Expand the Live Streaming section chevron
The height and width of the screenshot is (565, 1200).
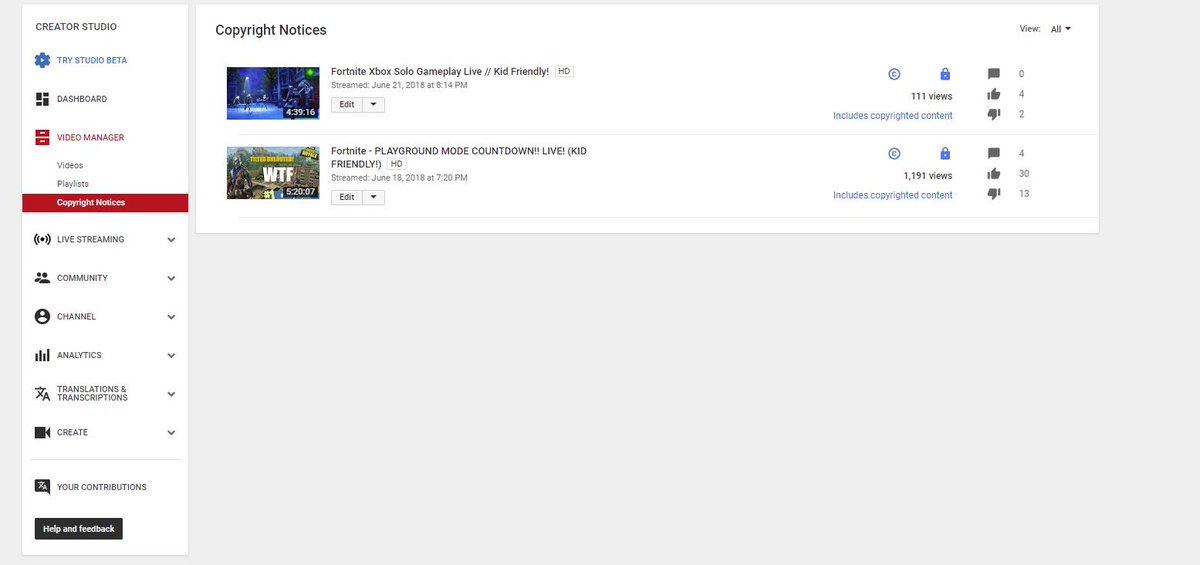171,240
